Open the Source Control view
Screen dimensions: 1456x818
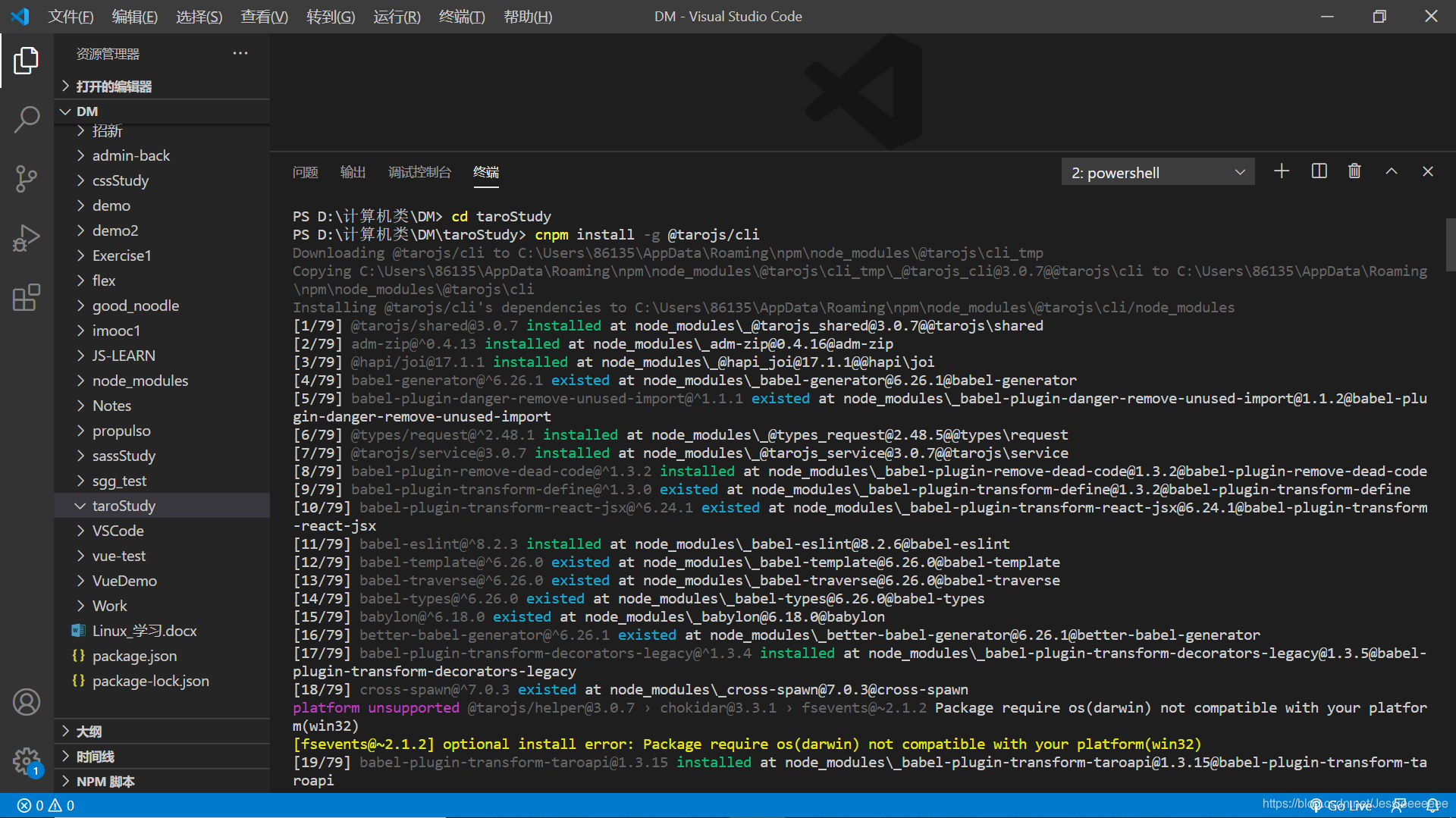click(x=27, y=179)
